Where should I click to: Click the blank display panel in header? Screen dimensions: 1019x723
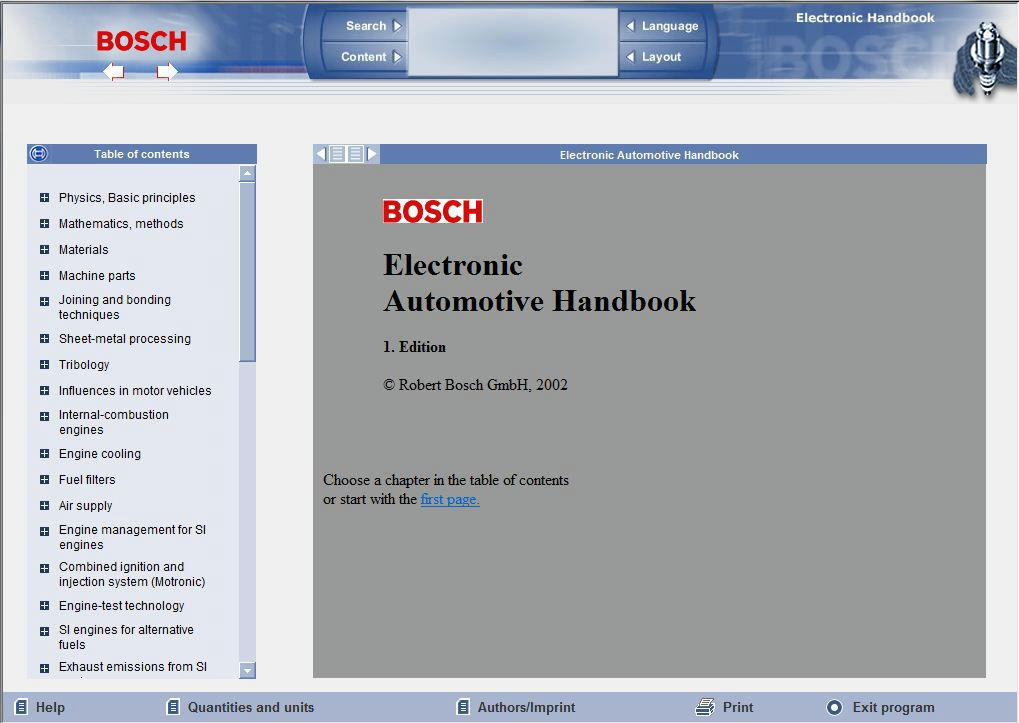point(512,42)
